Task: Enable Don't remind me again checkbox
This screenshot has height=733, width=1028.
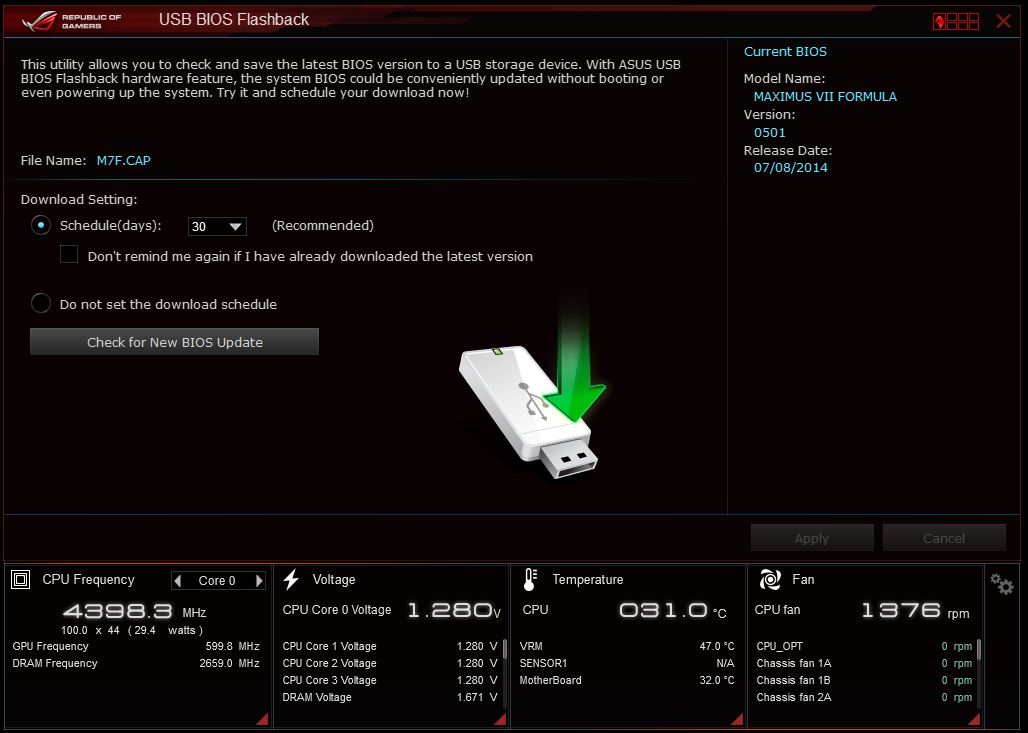Action: point(69,254)
